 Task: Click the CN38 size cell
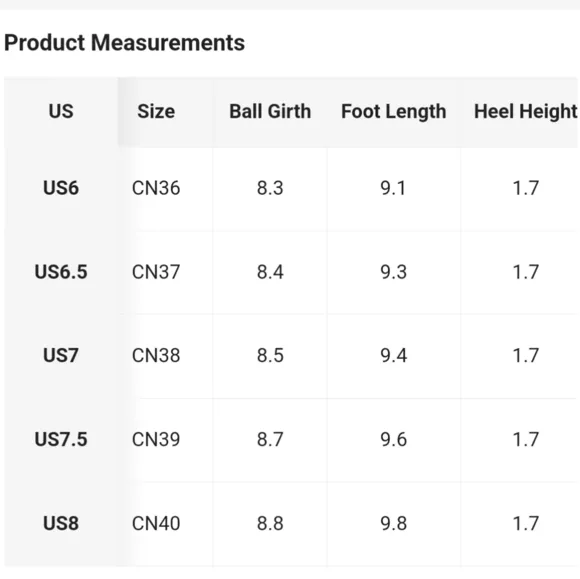pos(156,356)
